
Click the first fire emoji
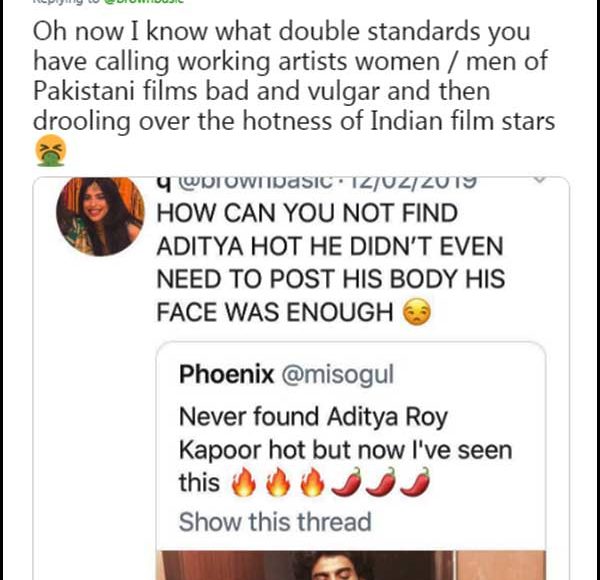pos(243,484)
